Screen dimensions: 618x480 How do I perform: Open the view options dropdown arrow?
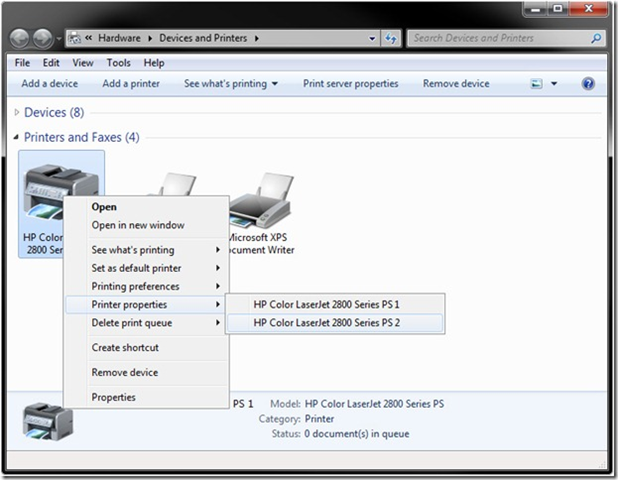(x=555, y=84)
